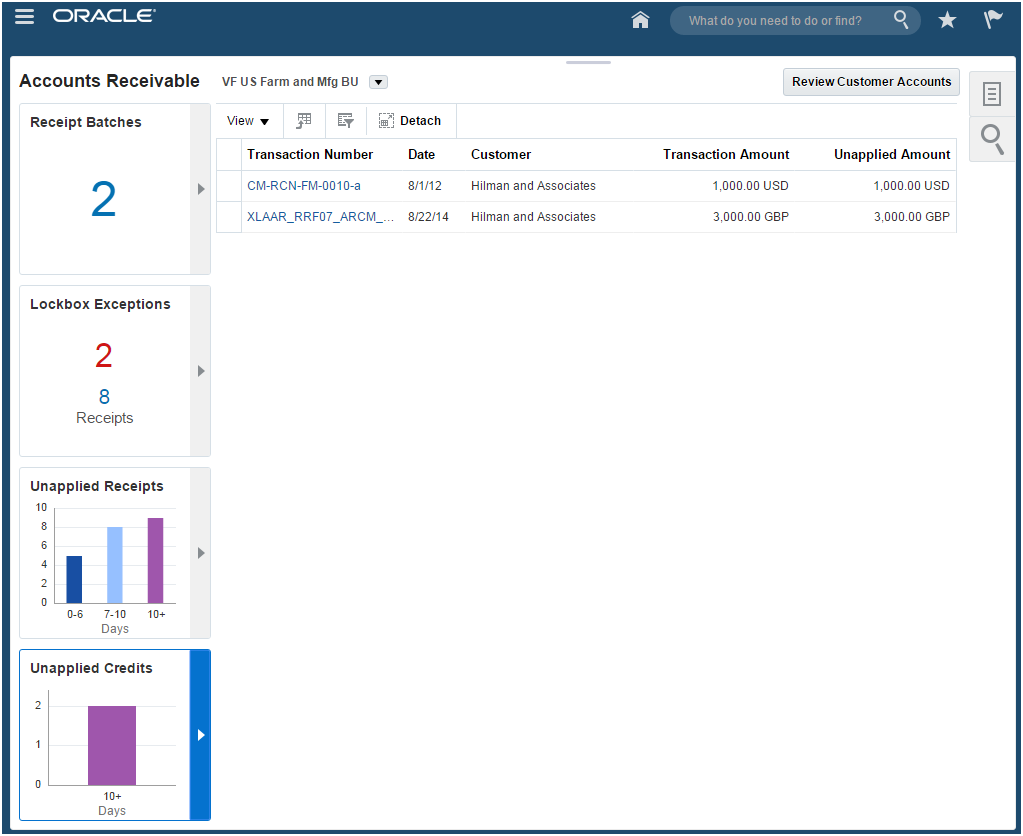This screenshot has width=1023, height=836.
Task: Click Review Customer Accounts button
Action: tap(871, 82)
